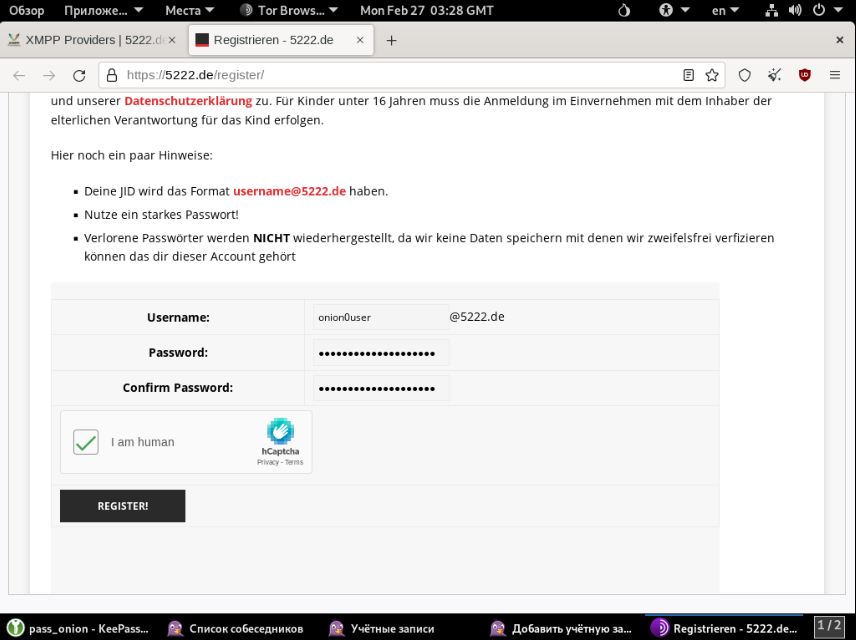
Task: Open a new tab with plus button
Action: click(391, 41)
